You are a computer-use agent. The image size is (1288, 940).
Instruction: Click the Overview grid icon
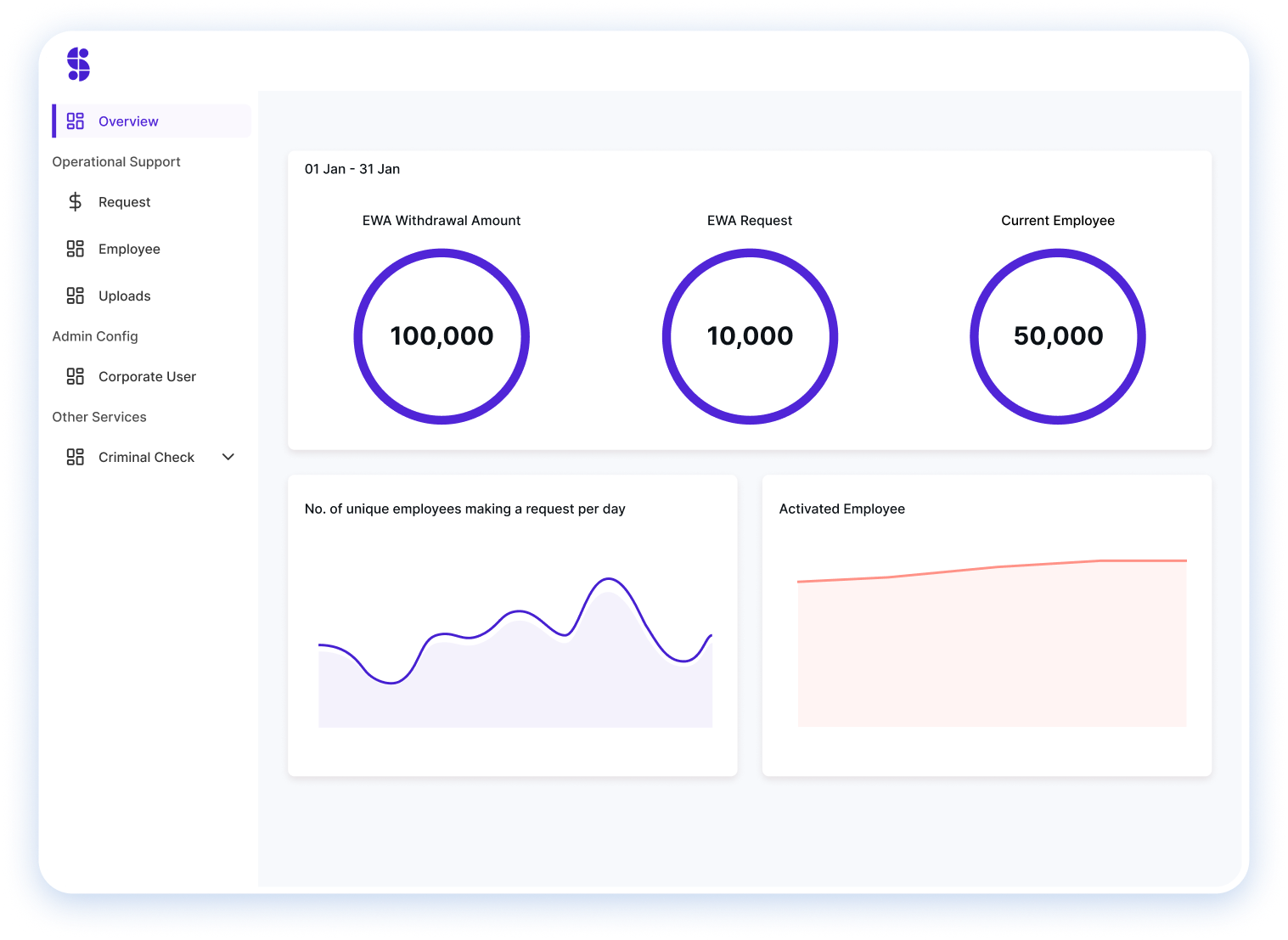coord(76,121)
